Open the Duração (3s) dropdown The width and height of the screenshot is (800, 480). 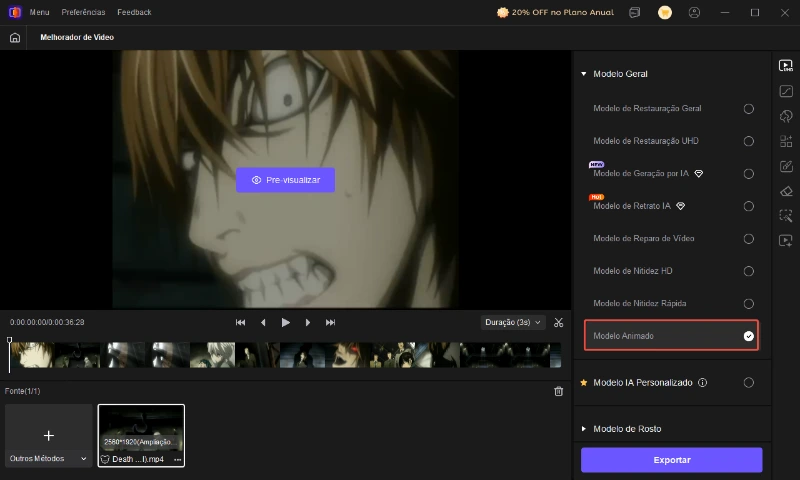513,322
